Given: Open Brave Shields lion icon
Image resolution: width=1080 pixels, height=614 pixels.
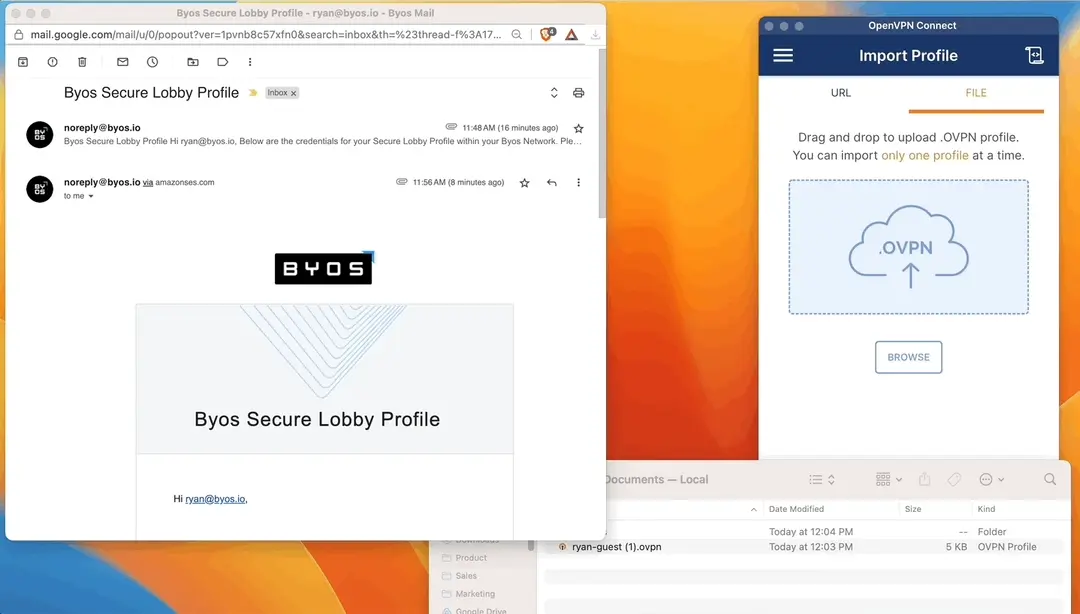Looking at the screenshot, I should (547, 34).
